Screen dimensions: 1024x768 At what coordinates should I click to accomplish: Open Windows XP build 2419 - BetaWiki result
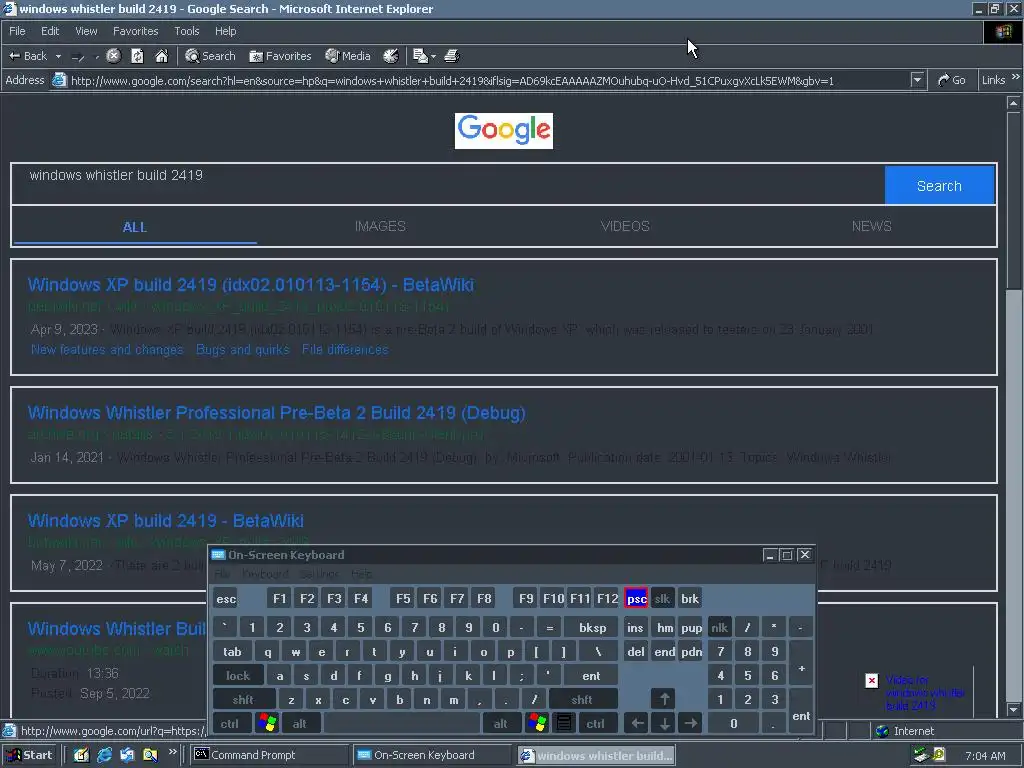[165, 520]
